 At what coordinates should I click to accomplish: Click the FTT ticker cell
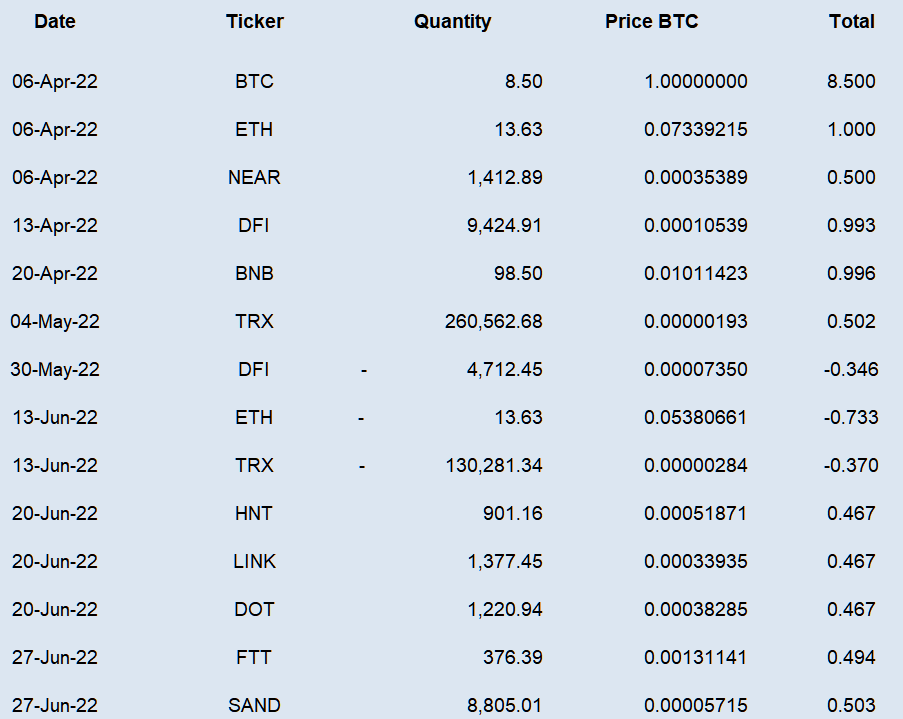253,657
